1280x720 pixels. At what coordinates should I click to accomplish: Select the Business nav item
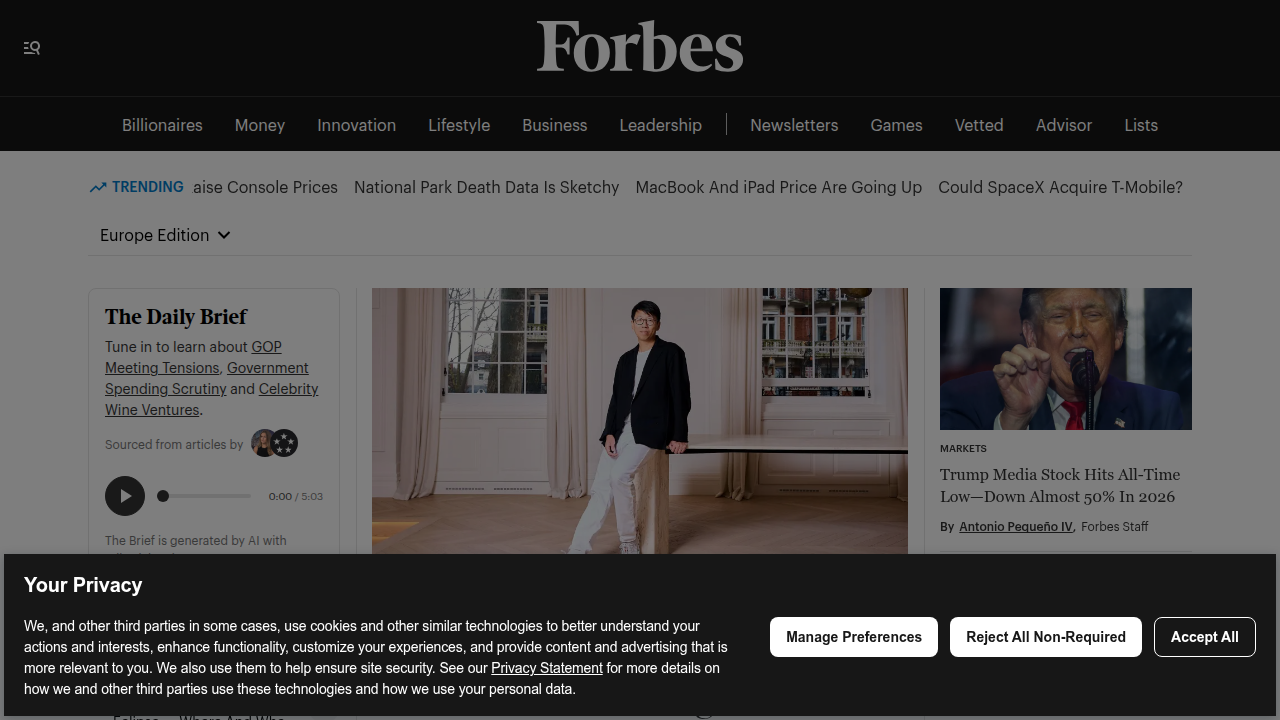pyautogui.click(x=555, y=125)
